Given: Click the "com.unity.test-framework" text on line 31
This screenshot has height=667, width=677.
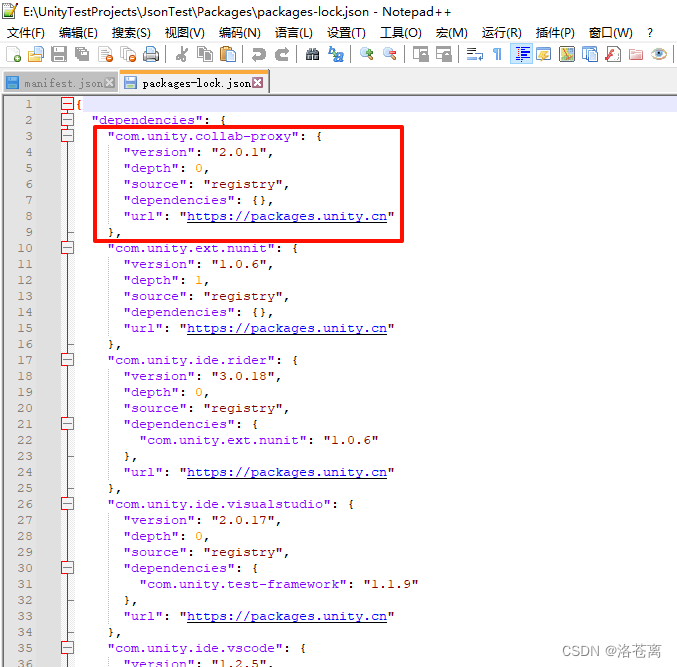Looking at the screenshot, I should point(243,584).
